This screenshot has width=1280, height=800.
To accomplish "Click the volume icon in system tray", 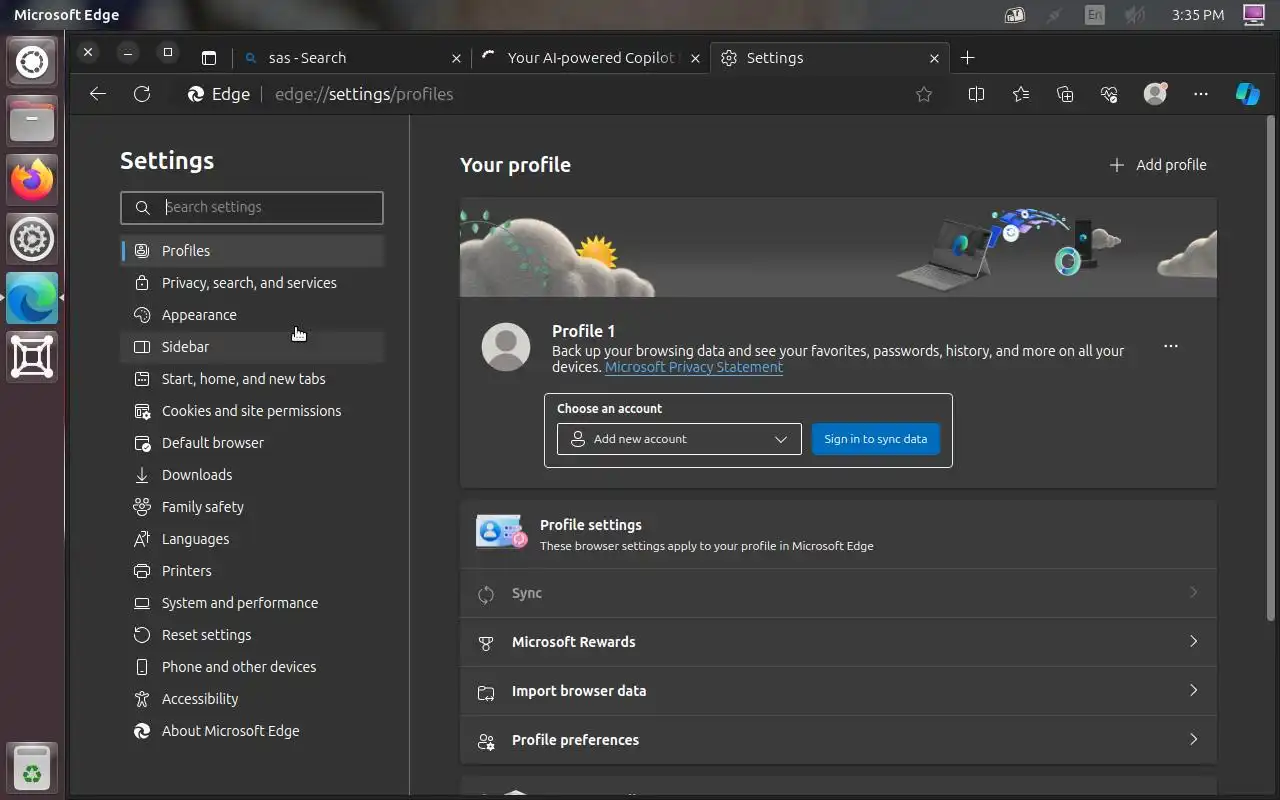I will click(x=1135, y=15).
